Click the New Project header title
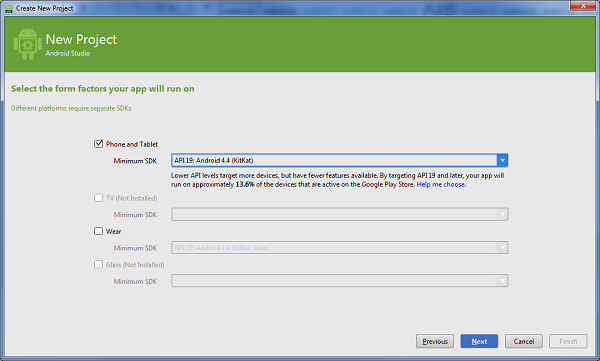Screen dimensions: 600x361 tap(81, 39)
